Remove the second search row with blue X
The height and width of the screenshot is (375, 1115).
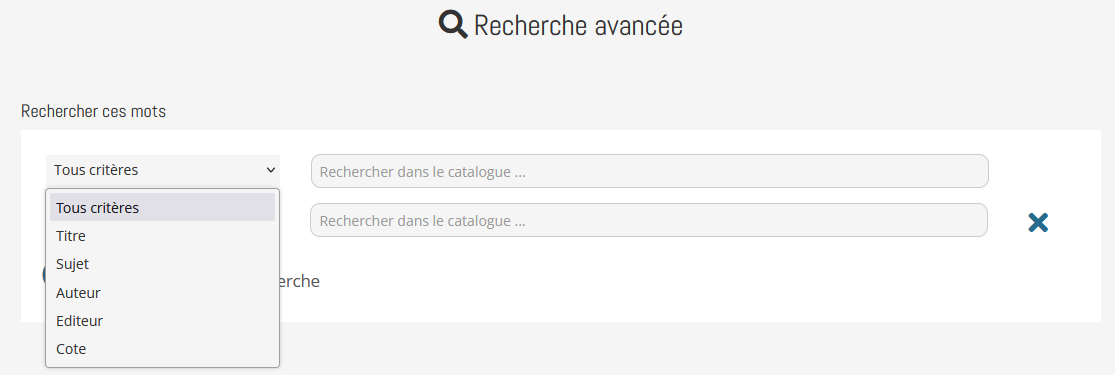pos(1037,222)
